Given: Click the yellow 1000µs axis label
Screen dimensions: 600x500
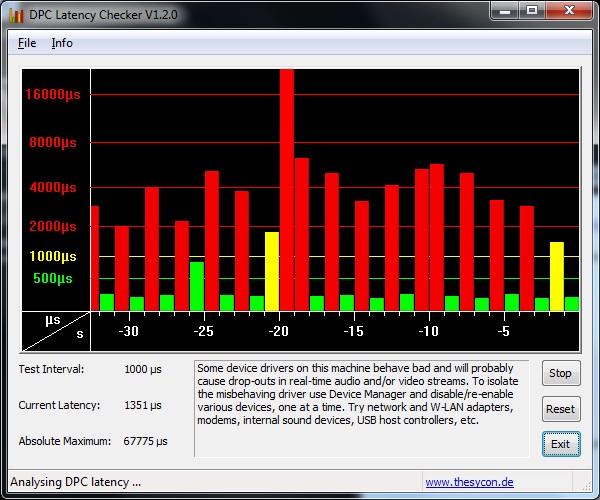Looking at the screenshot, I should click(x=53, y=256).
